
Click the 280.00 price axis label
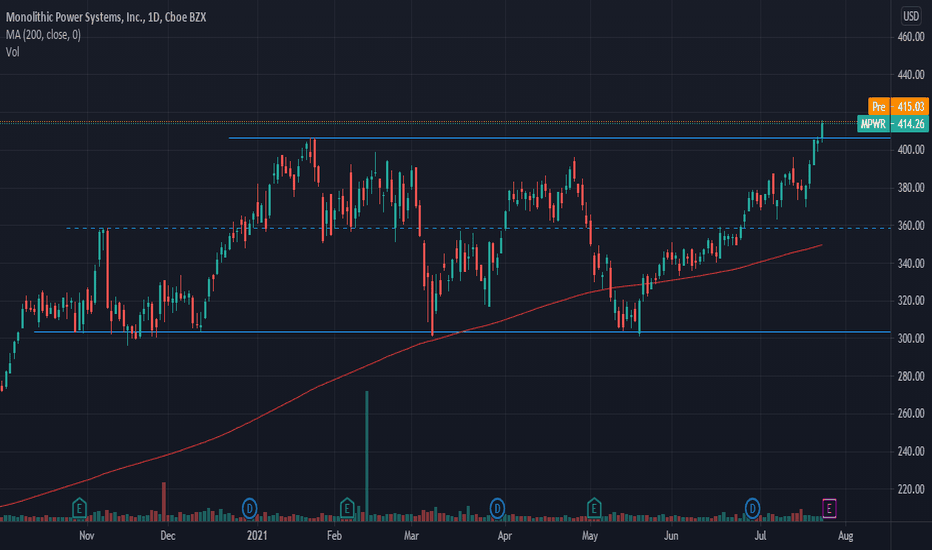click(x=911, y=376)
